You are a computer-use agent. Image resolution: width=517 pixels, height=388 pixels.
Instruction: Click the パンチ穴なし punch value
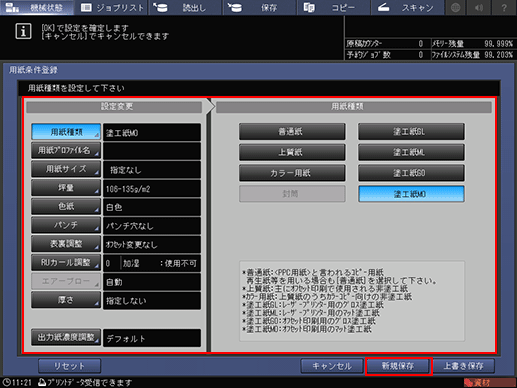point(152,226)
